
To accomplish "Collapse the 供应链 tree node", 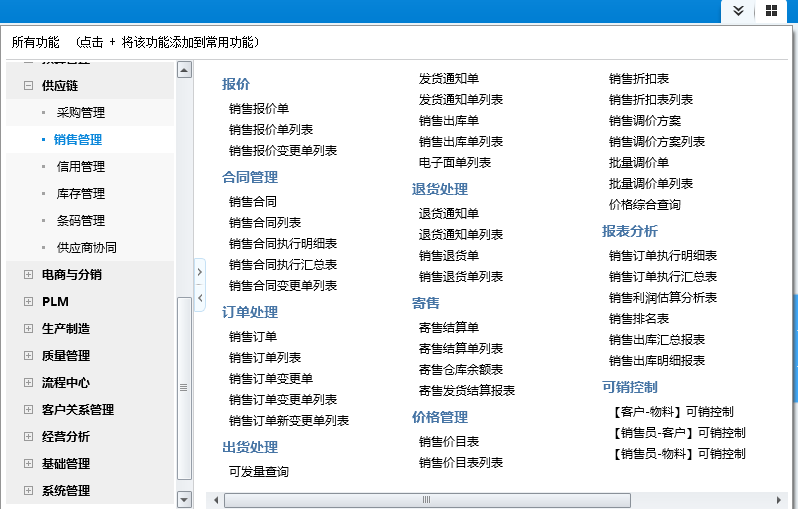I will (29, 86).
